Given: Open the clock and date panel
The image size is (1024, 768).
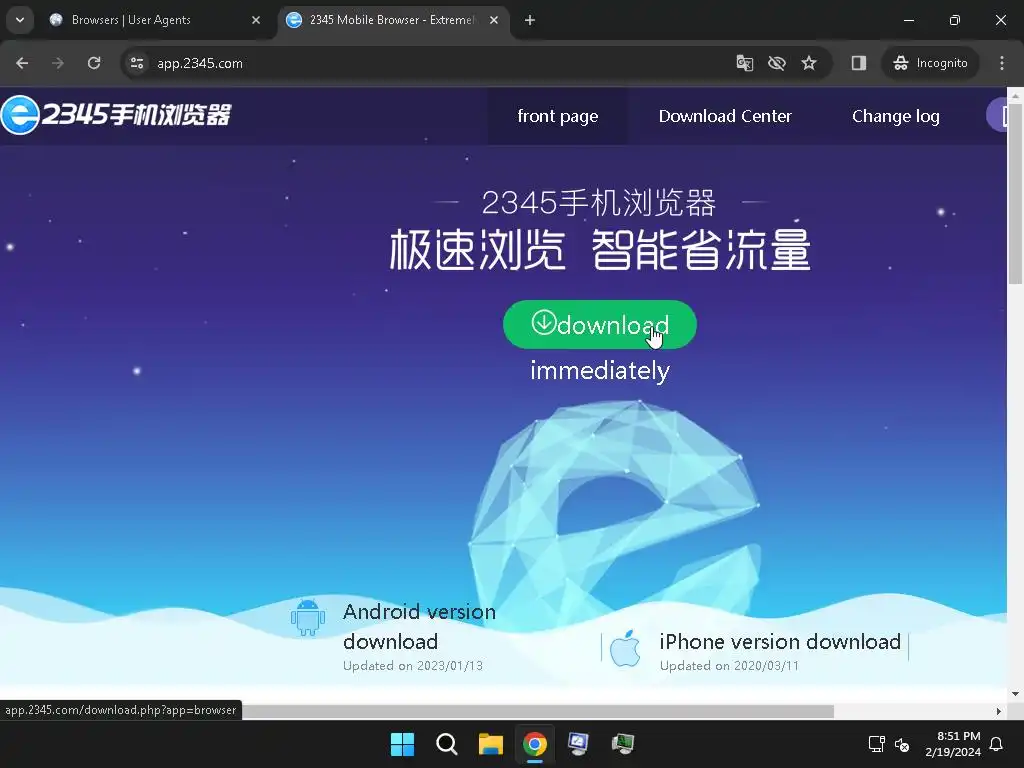Looking at the screenshot, I should pos(953,744).
